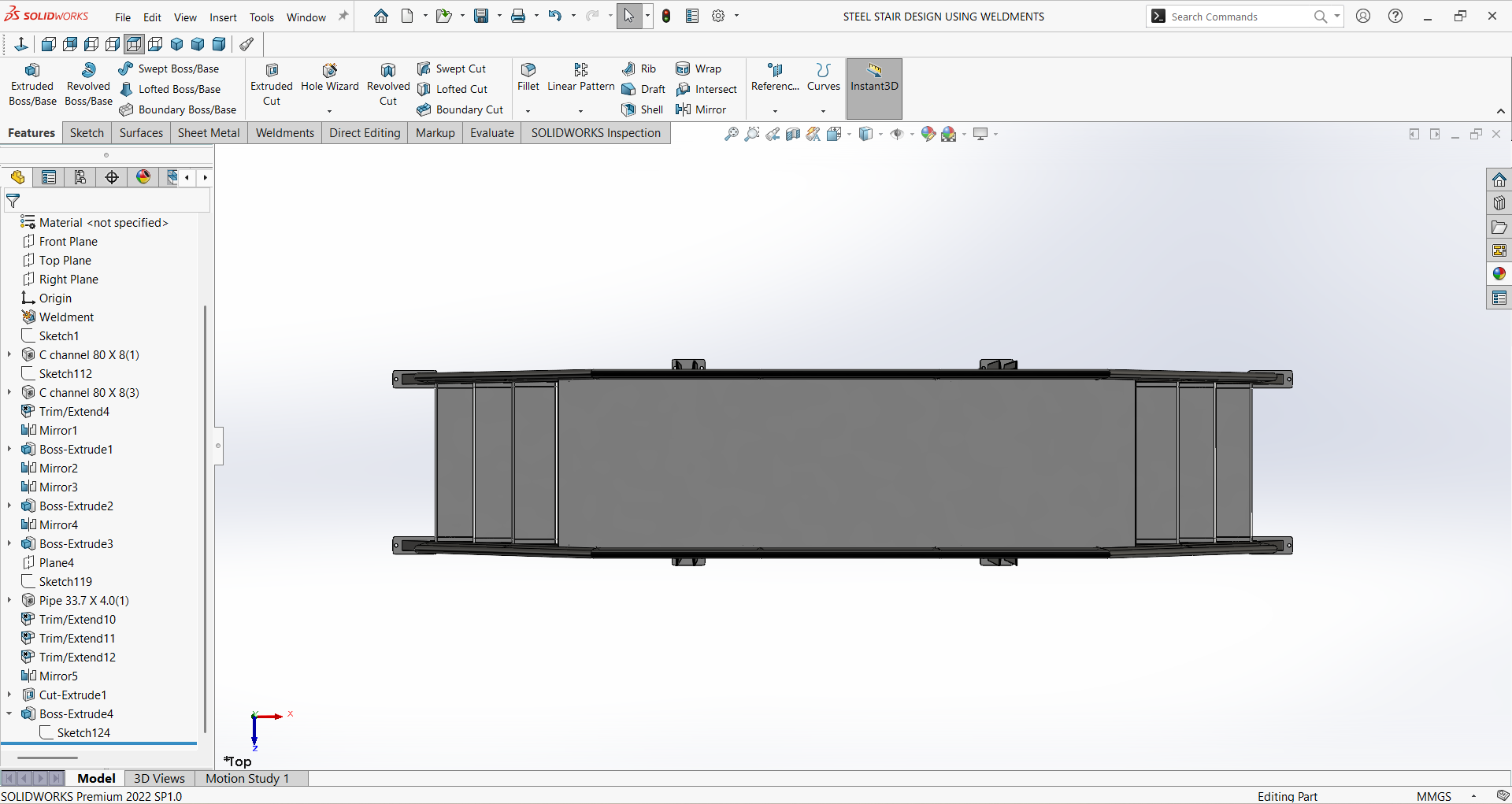Viewport: 1512px width, 804px height.
Task: Click the Rebuild traffic light icon
Action: click(x=666, y=17)
